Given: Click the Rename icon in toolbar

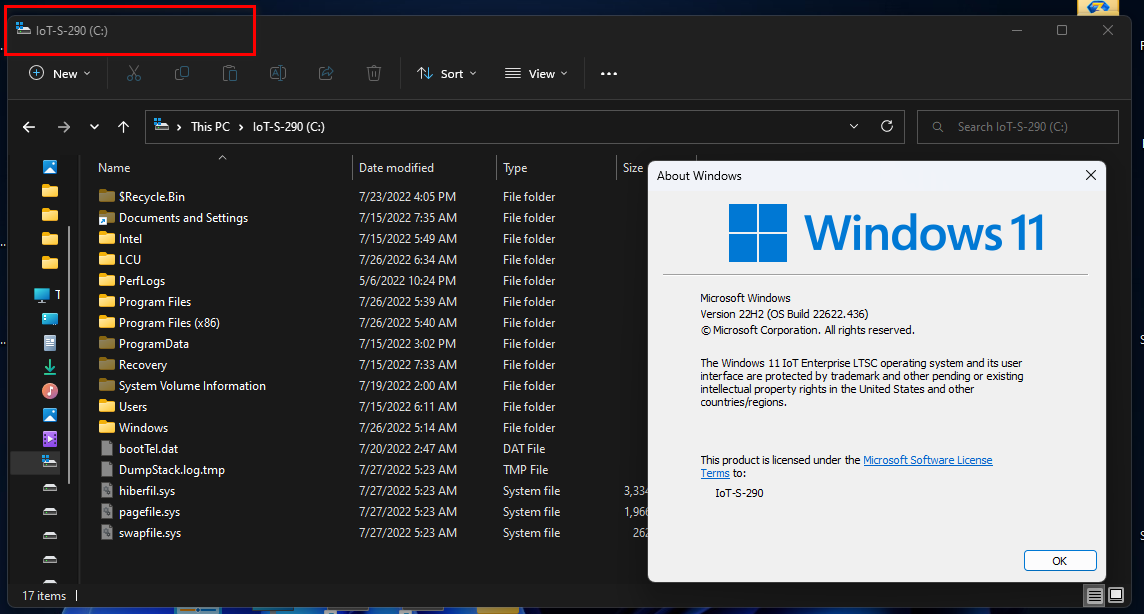Looking at the screenshot, I should [278, 73].
